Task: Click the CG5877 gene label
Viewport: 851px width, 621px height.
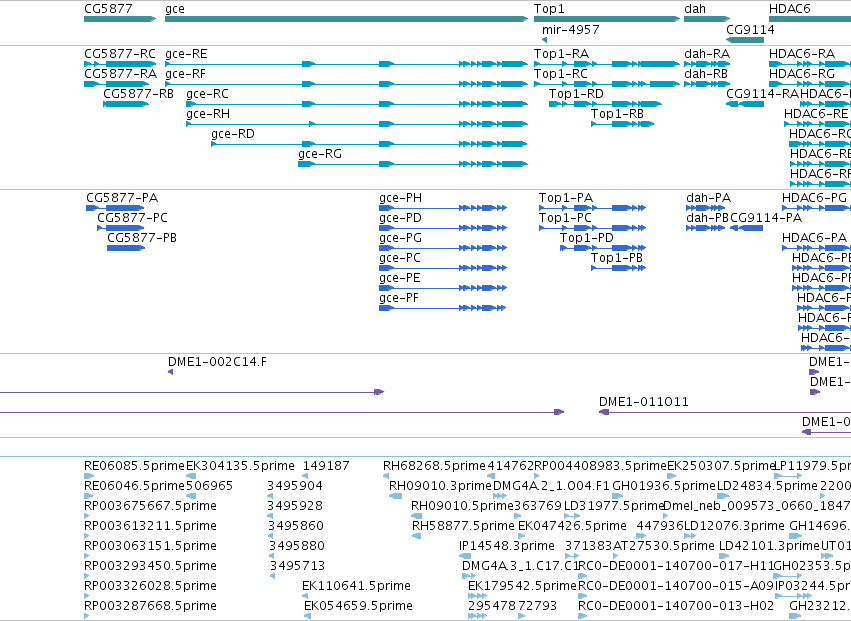Action: click(x=108, y=9)
